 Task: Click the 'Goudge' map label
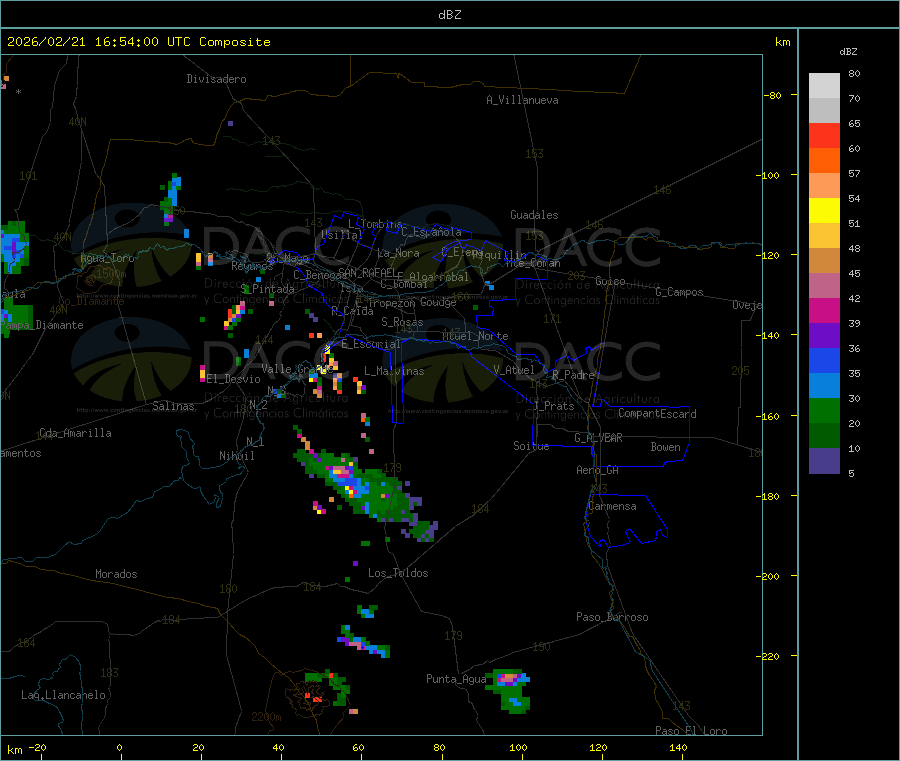tap(438, 302)
